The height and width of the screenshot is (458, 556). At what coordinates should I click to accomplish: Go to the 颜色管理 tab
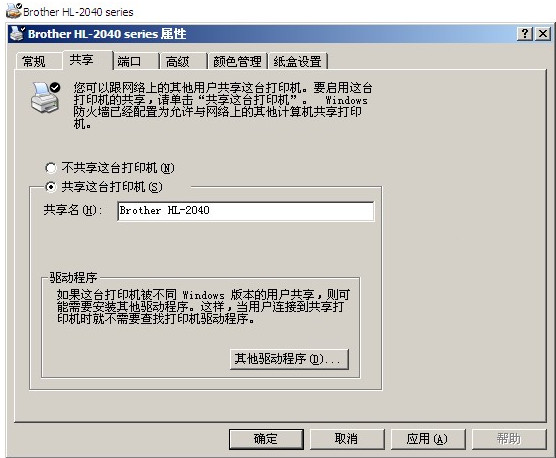(x=237, y=62)
